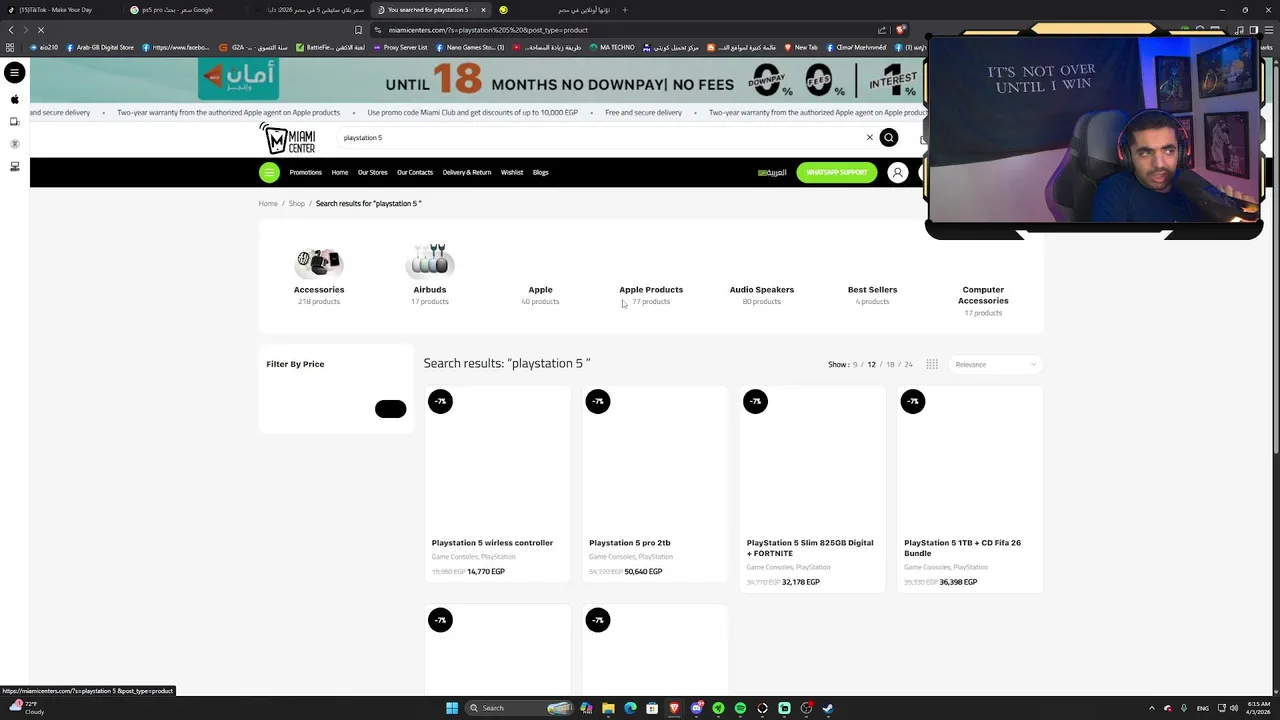The height and width of the screenshot is (720, 1280).
Task: Show 9 products per page
Action: pos(855,364)
